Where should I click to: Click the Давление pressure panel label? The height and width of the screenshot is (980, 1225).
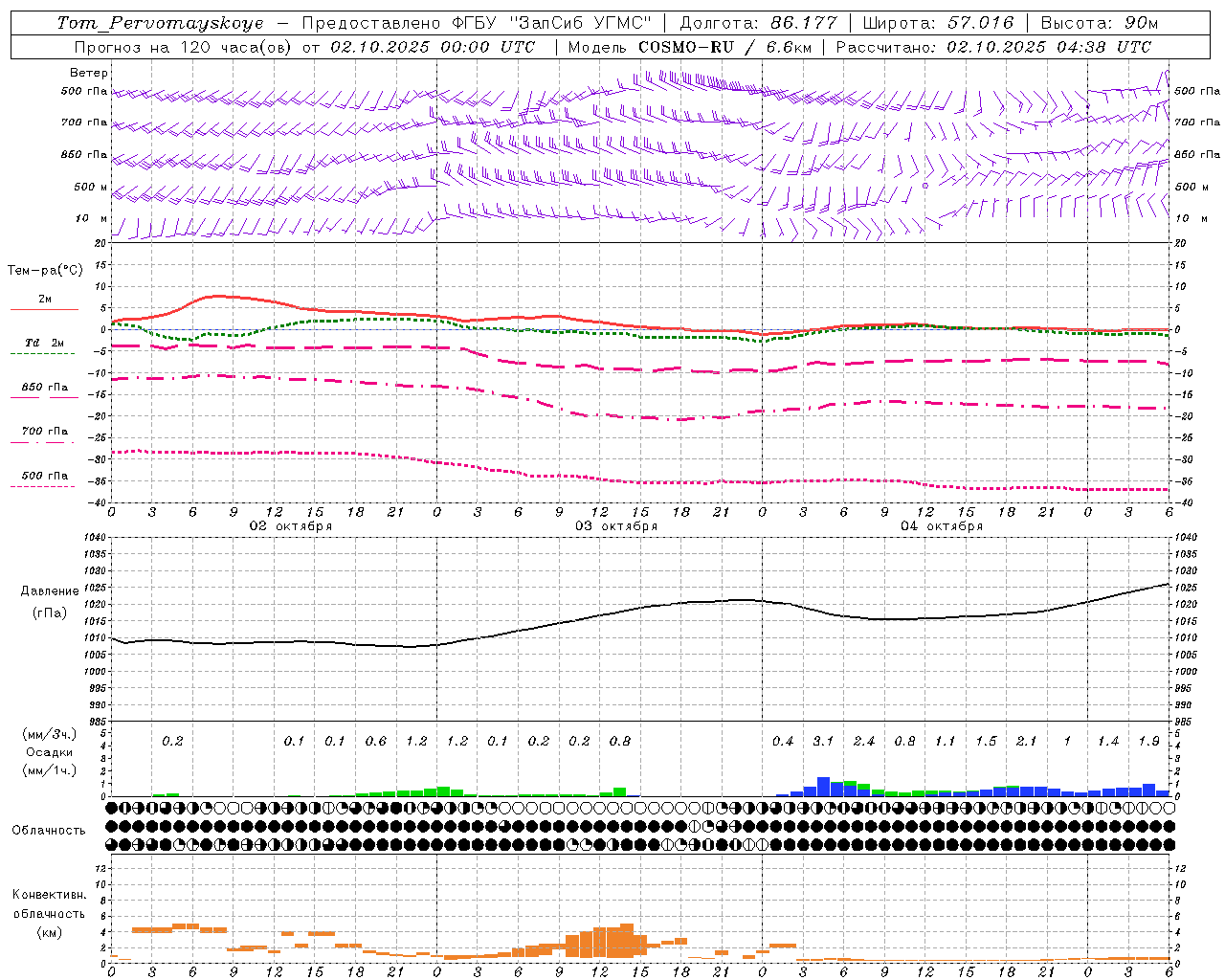coord(50,591)
